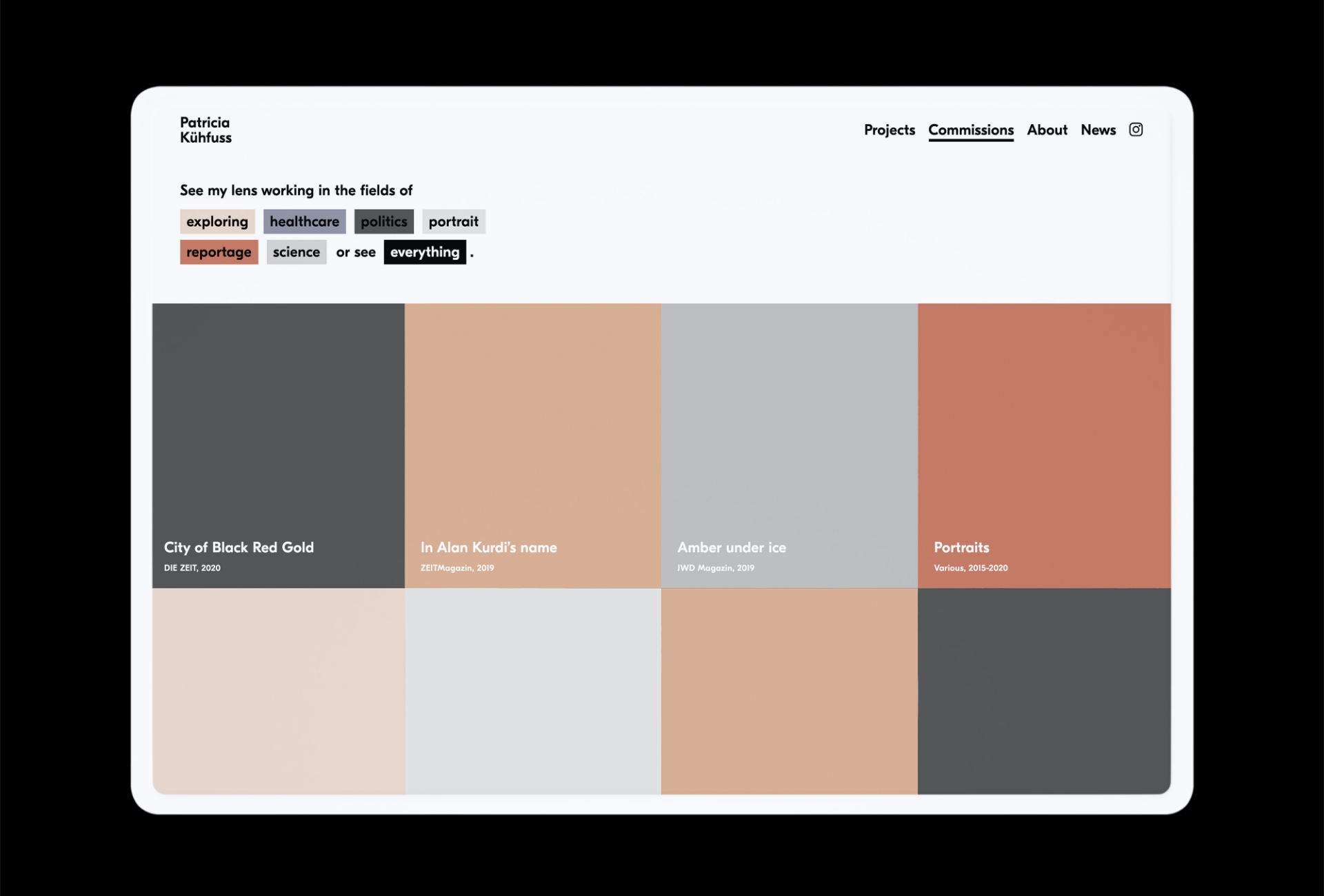Image resolution: width=1324 pixels, height=896 pixels.
Task: Open the Instagram icon link
Action: click(1135, 130)
